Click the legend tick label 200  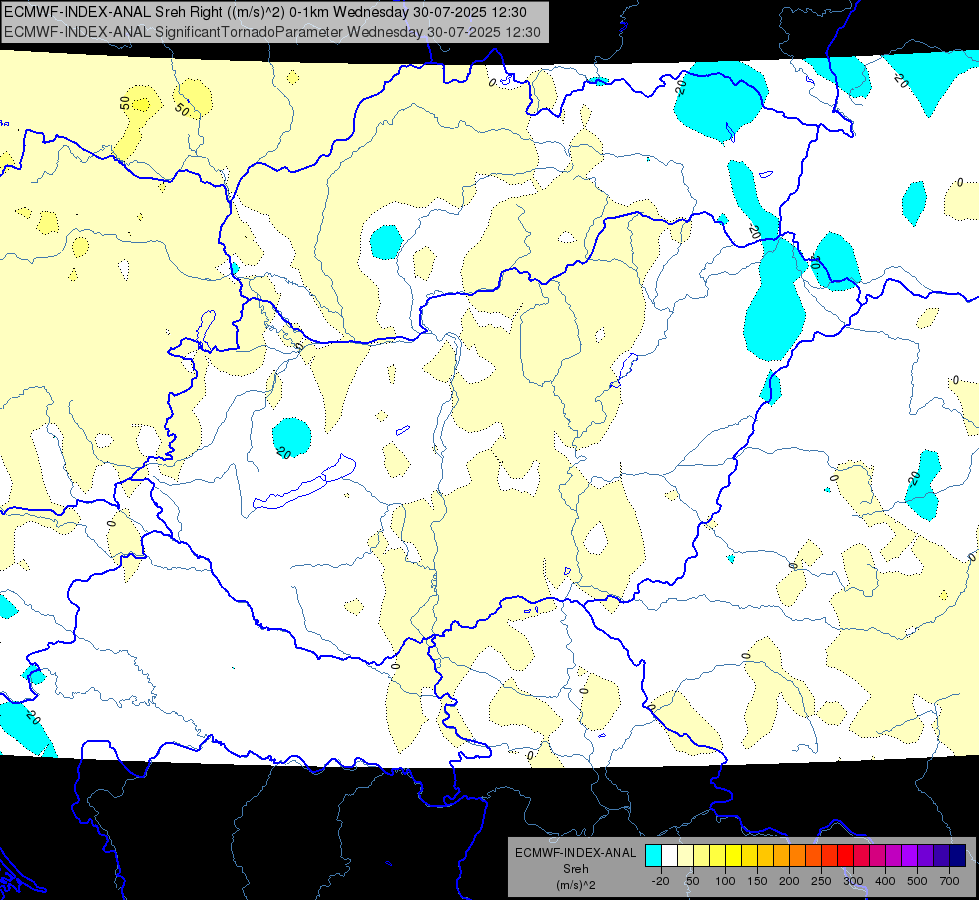coord(789,881)
